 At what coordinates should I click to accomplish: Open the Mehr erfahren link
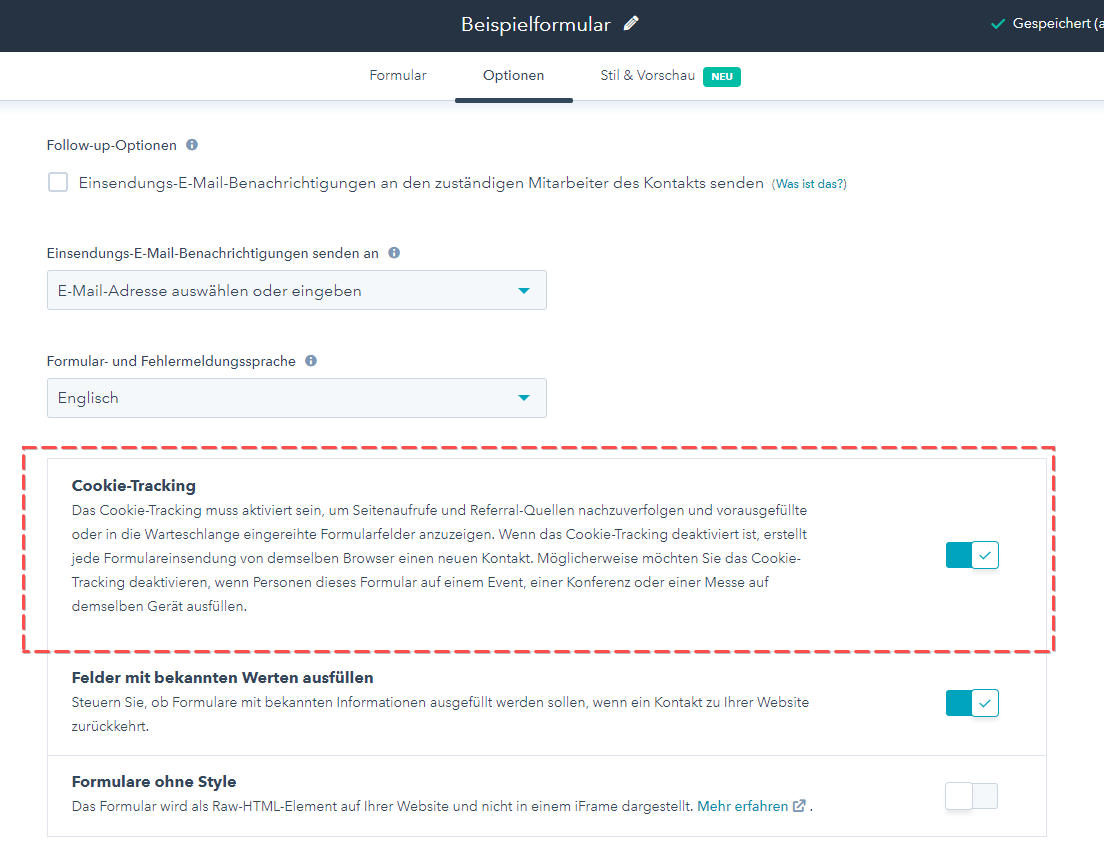[x=742, y=806]
